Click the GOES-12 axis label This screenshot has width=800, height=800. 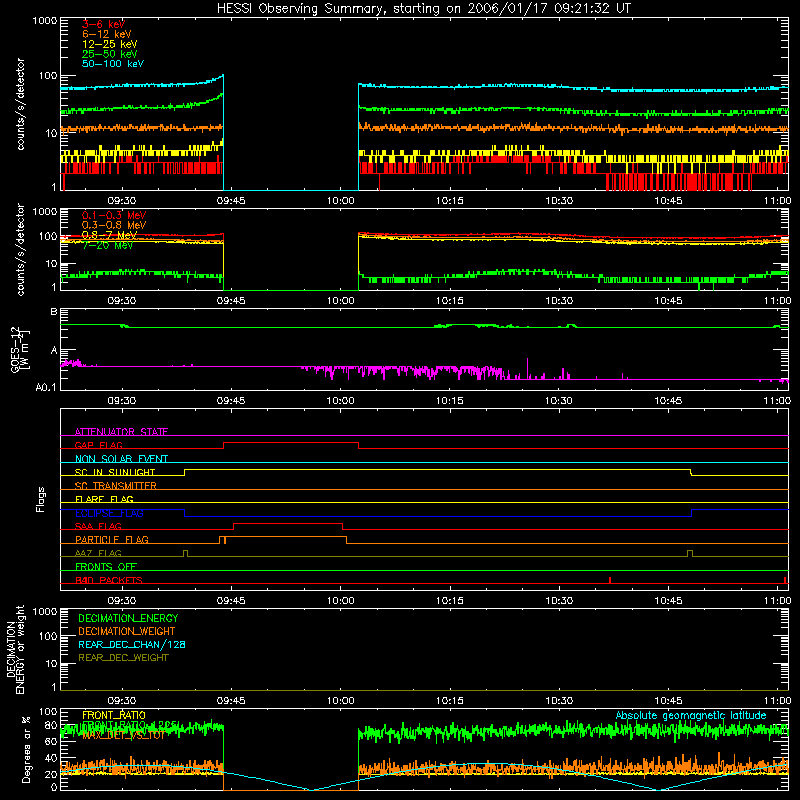click(x=20, y=349)
